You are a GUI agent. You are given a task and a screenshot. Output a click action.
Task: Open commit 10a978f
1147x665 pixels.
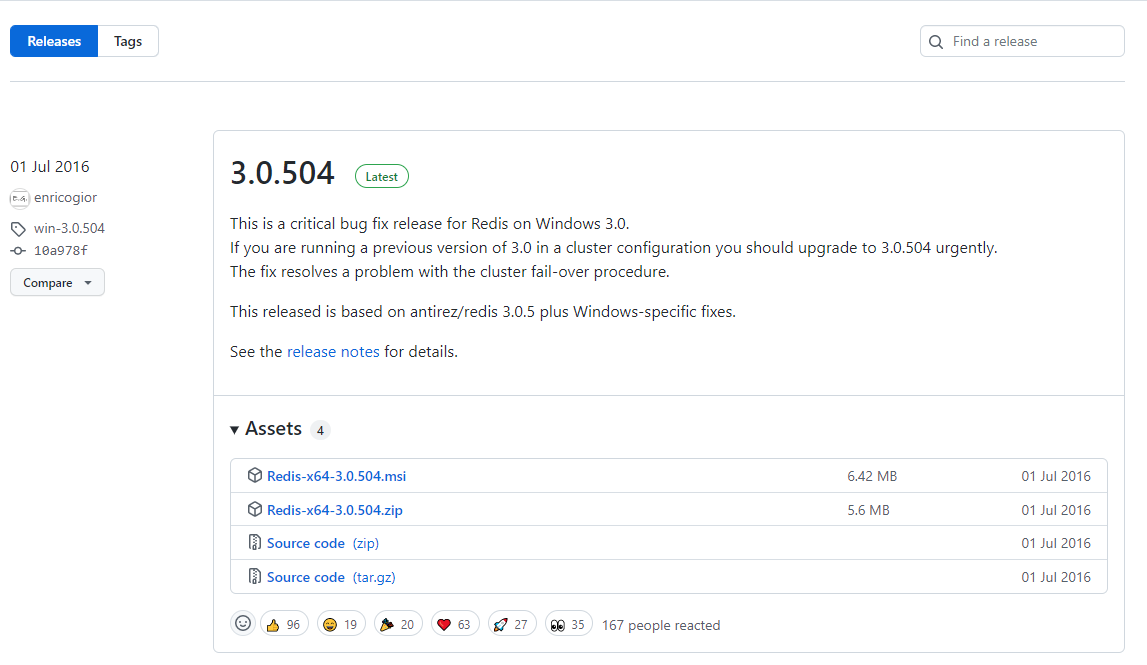point(61,251)
